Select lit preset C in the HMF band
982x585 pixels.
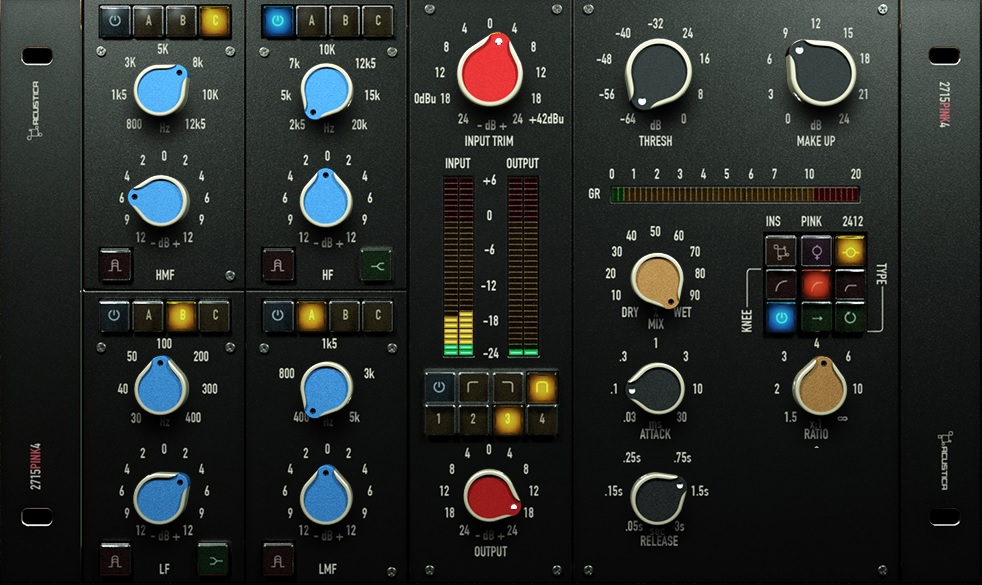215,21
